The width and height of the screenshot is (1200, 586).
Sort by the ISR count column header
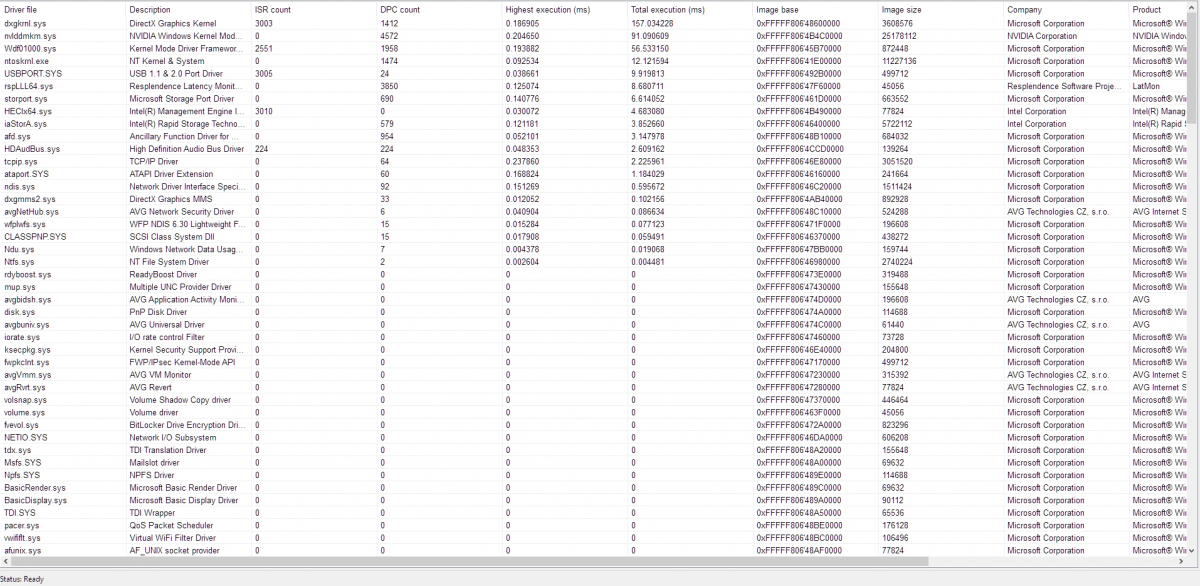pyautogui.click(x=313, y=9)
